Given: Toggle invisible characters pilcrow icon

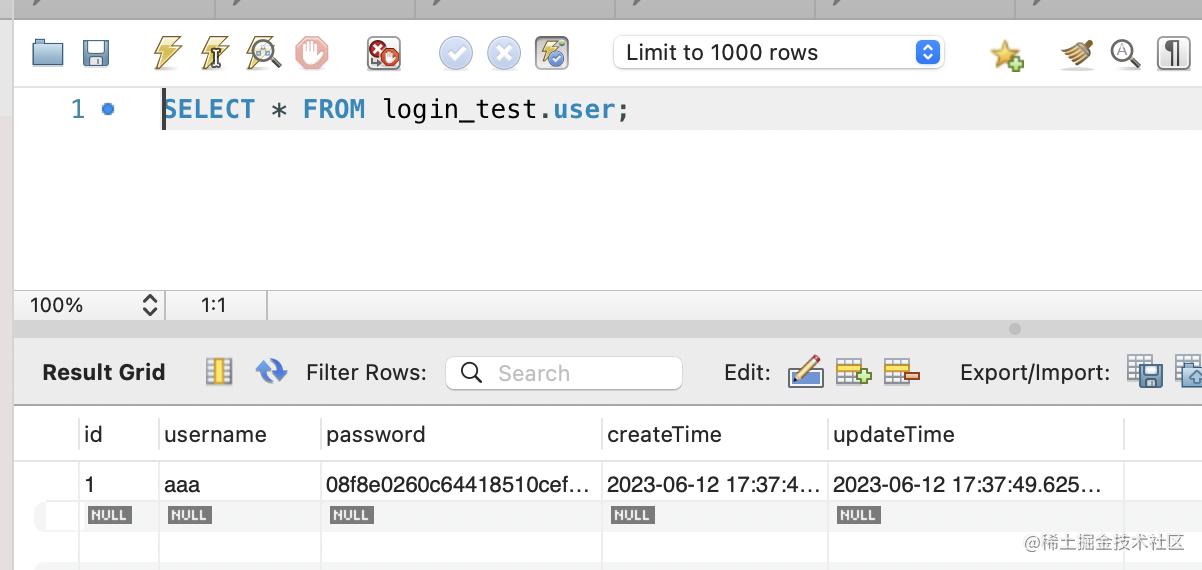Looking at the screenshot, I should coord(1173,53).
